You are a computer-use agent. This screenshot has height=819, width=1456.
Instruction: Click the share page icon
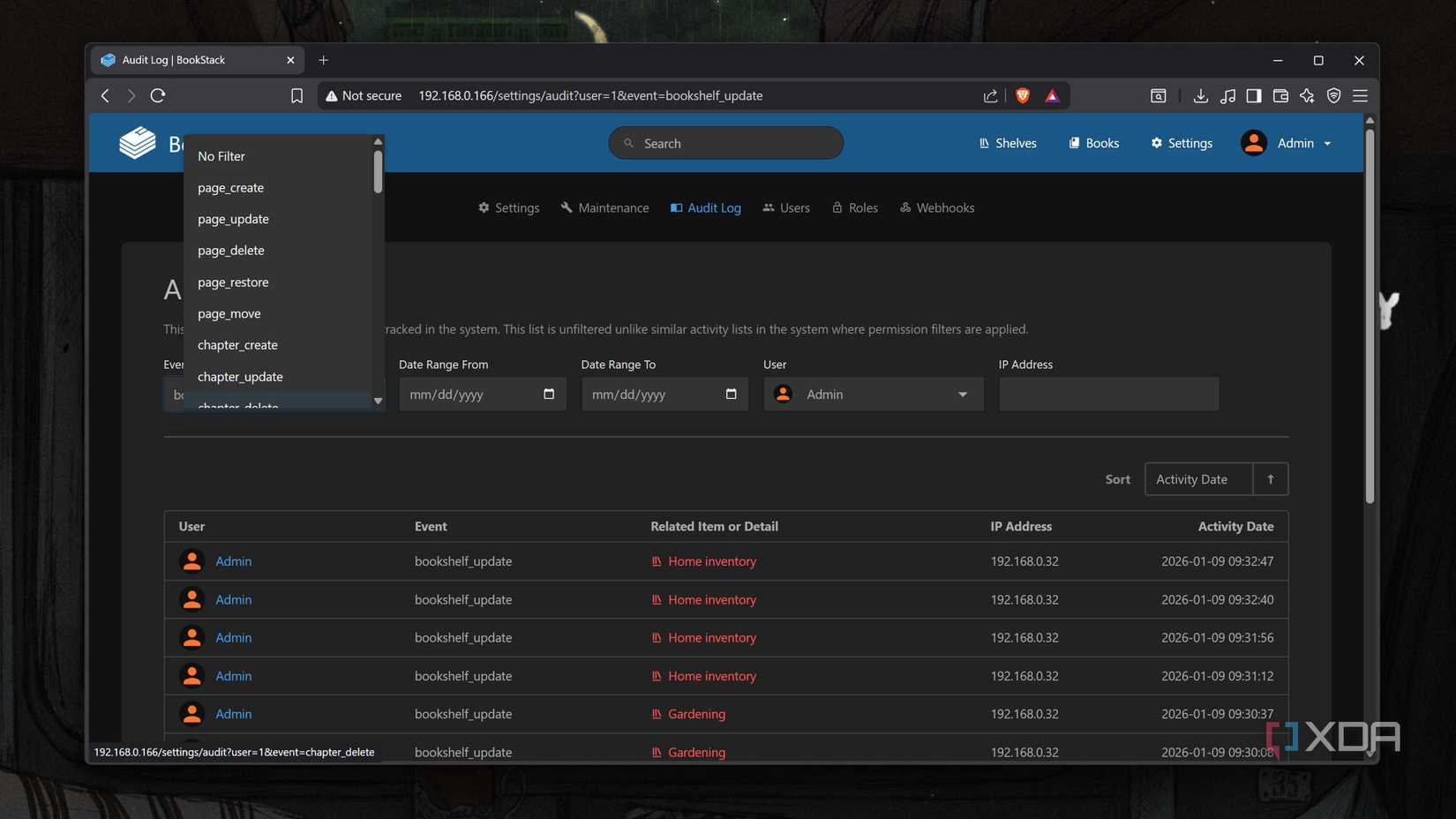[990, 95]
